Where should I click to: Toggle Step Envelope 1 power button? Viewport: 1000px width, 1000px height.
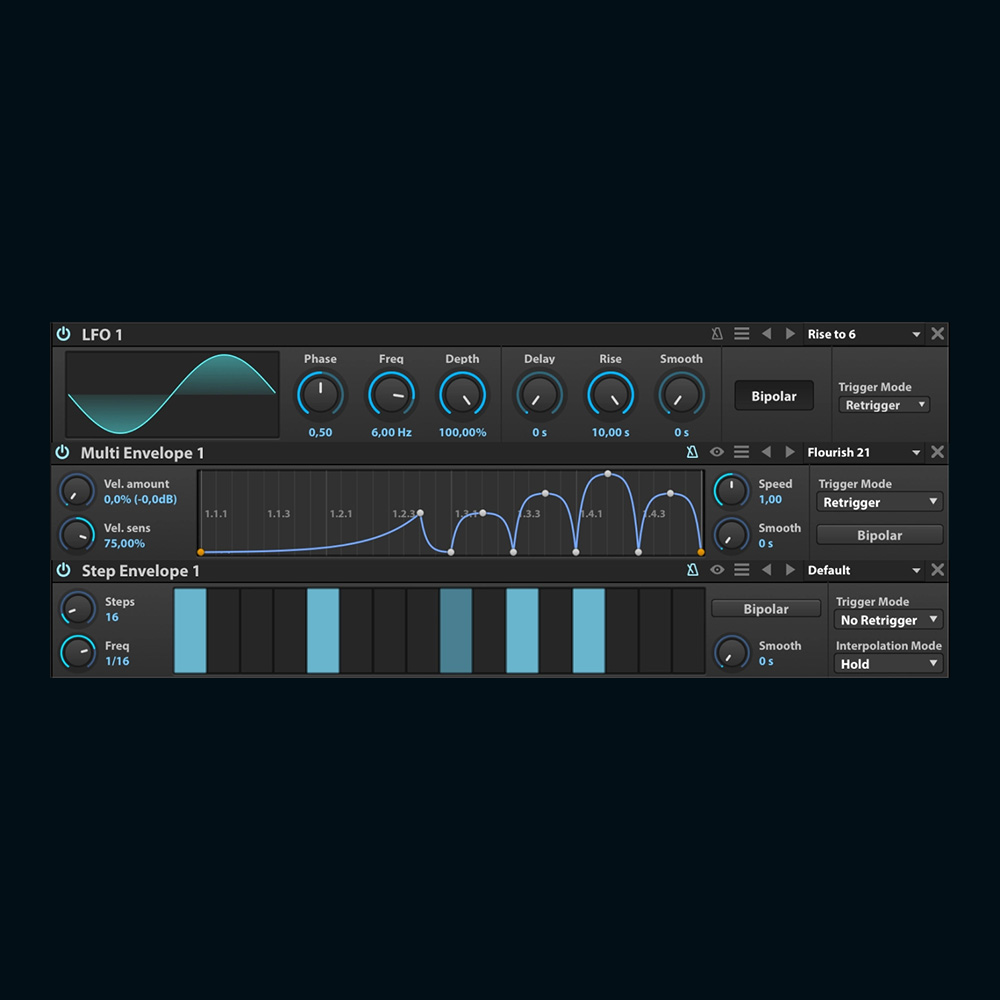pyautogui.click(x=64, y=570)
